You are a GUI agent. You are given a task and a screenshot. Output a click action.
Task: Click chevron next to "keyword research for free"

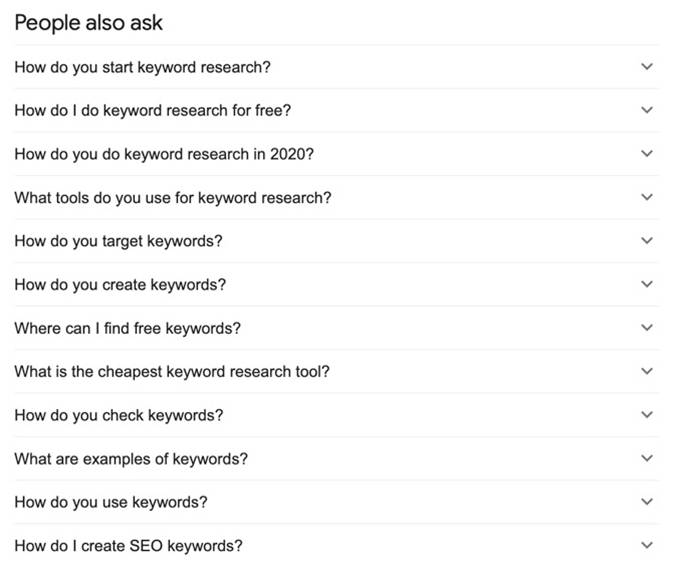pos(646,110)
